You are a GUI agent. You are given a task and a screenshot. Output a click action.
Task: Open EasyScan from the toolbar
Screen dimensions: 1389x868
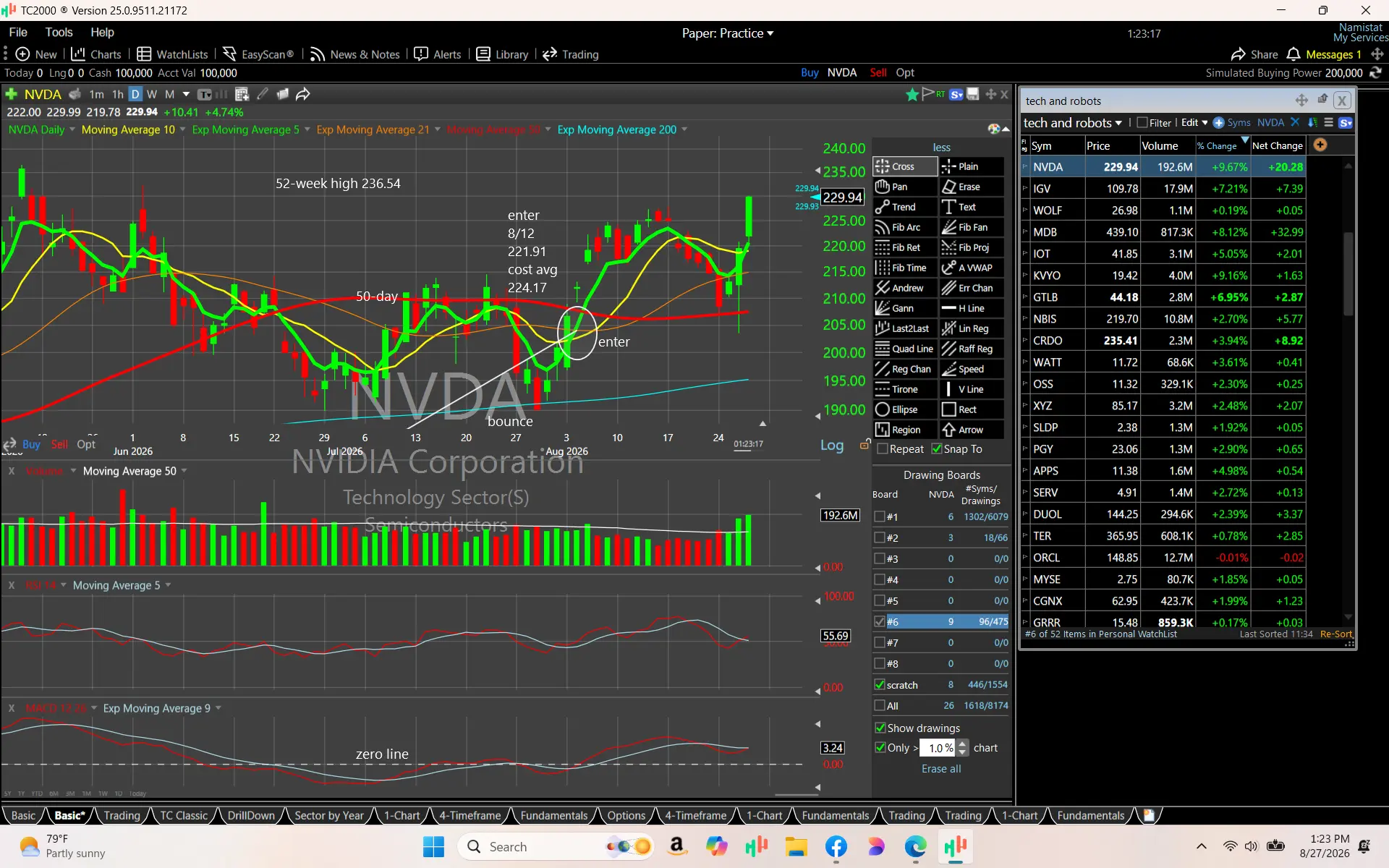click(258, 54)
